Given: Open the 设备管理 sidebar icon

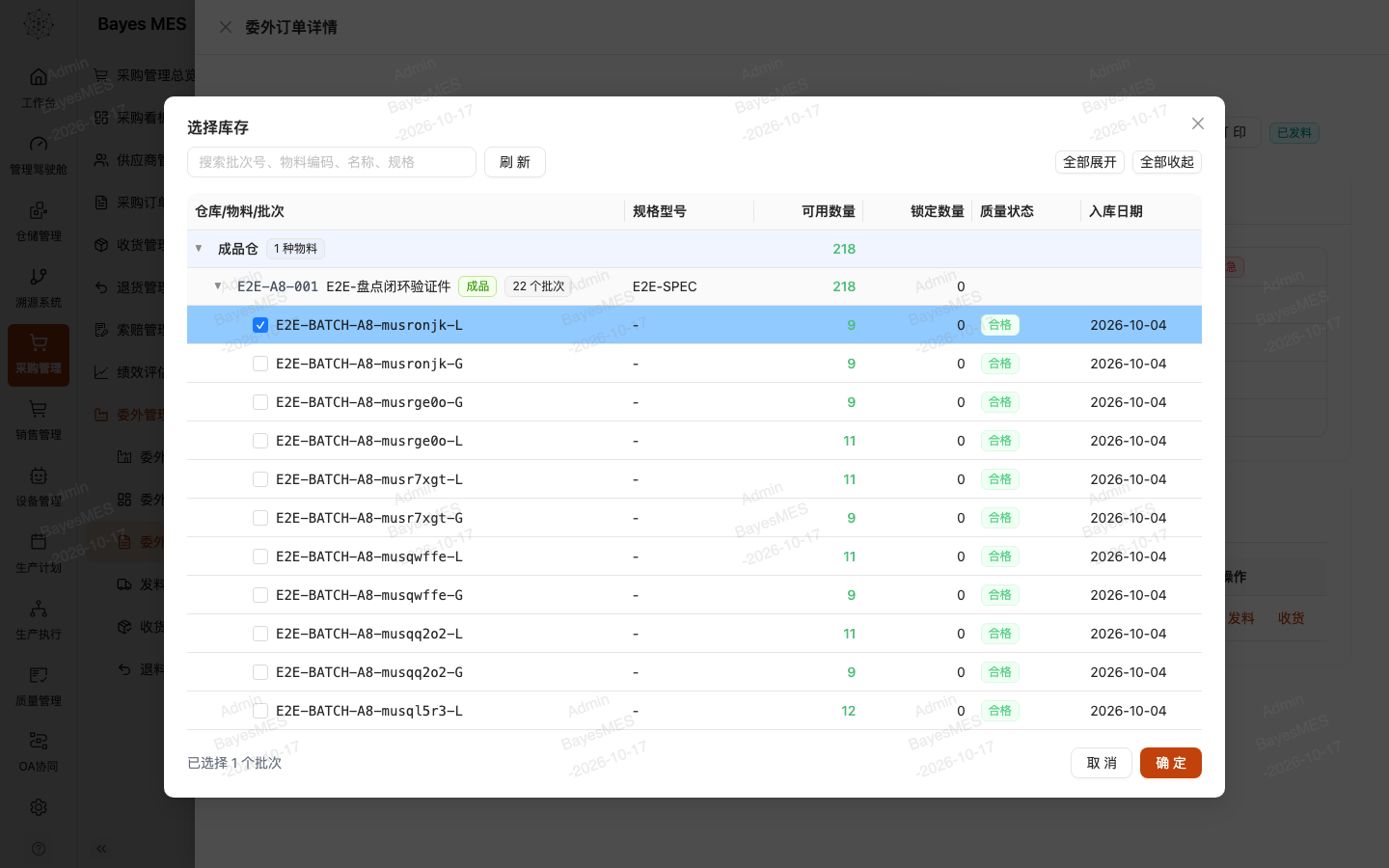Looking at the screenshot, I should (39, 475).
